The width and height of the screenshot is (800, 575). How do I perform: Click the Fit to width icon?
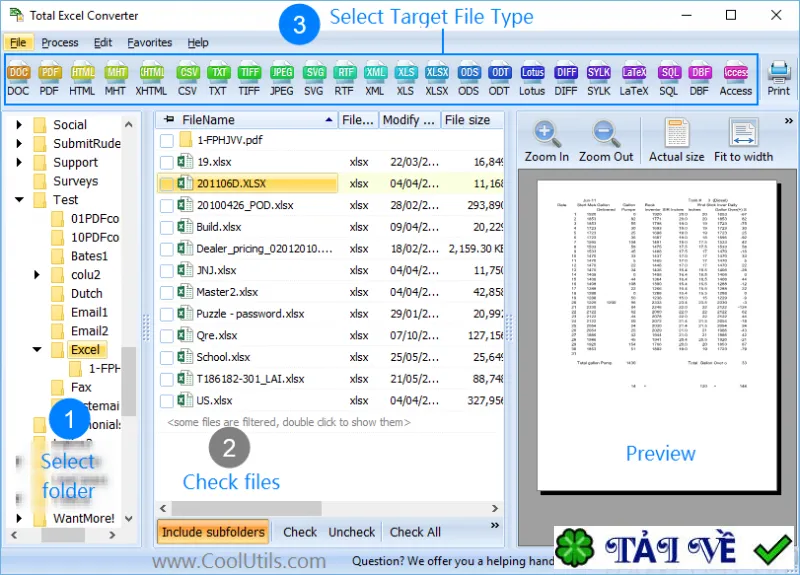[743, 141]
